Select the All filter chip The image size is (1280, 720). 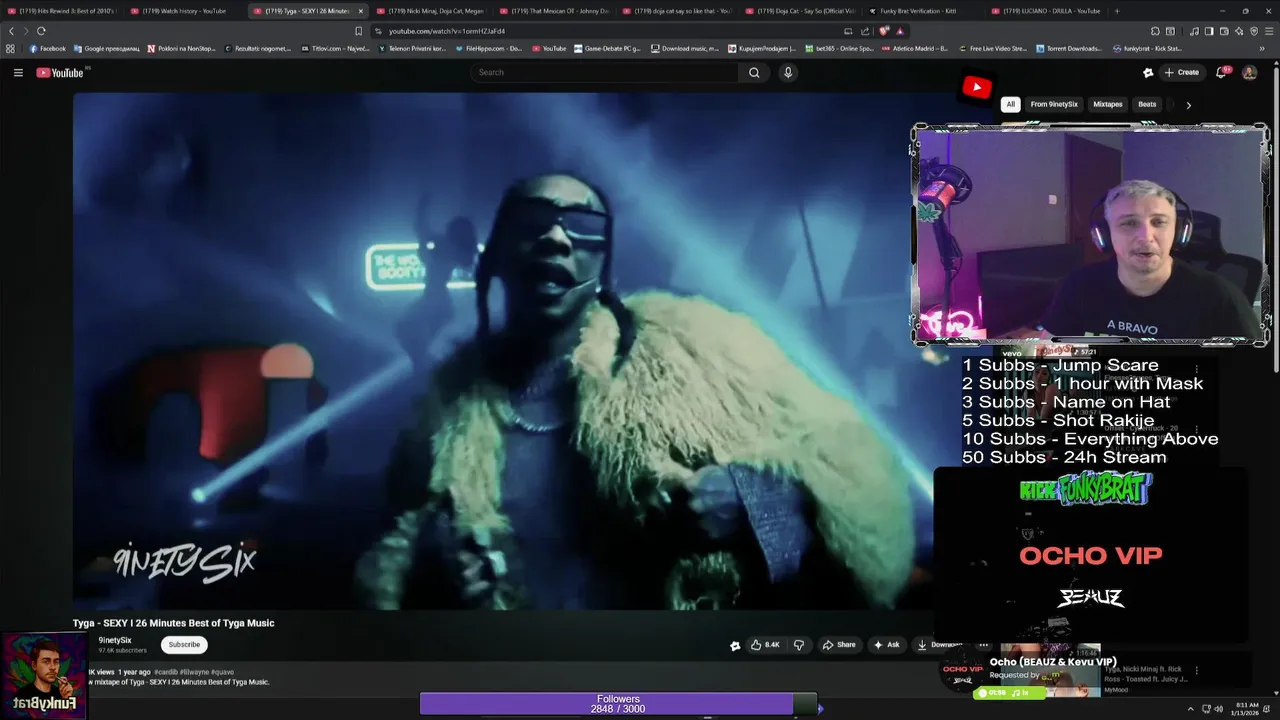(x=1010, y=104)
